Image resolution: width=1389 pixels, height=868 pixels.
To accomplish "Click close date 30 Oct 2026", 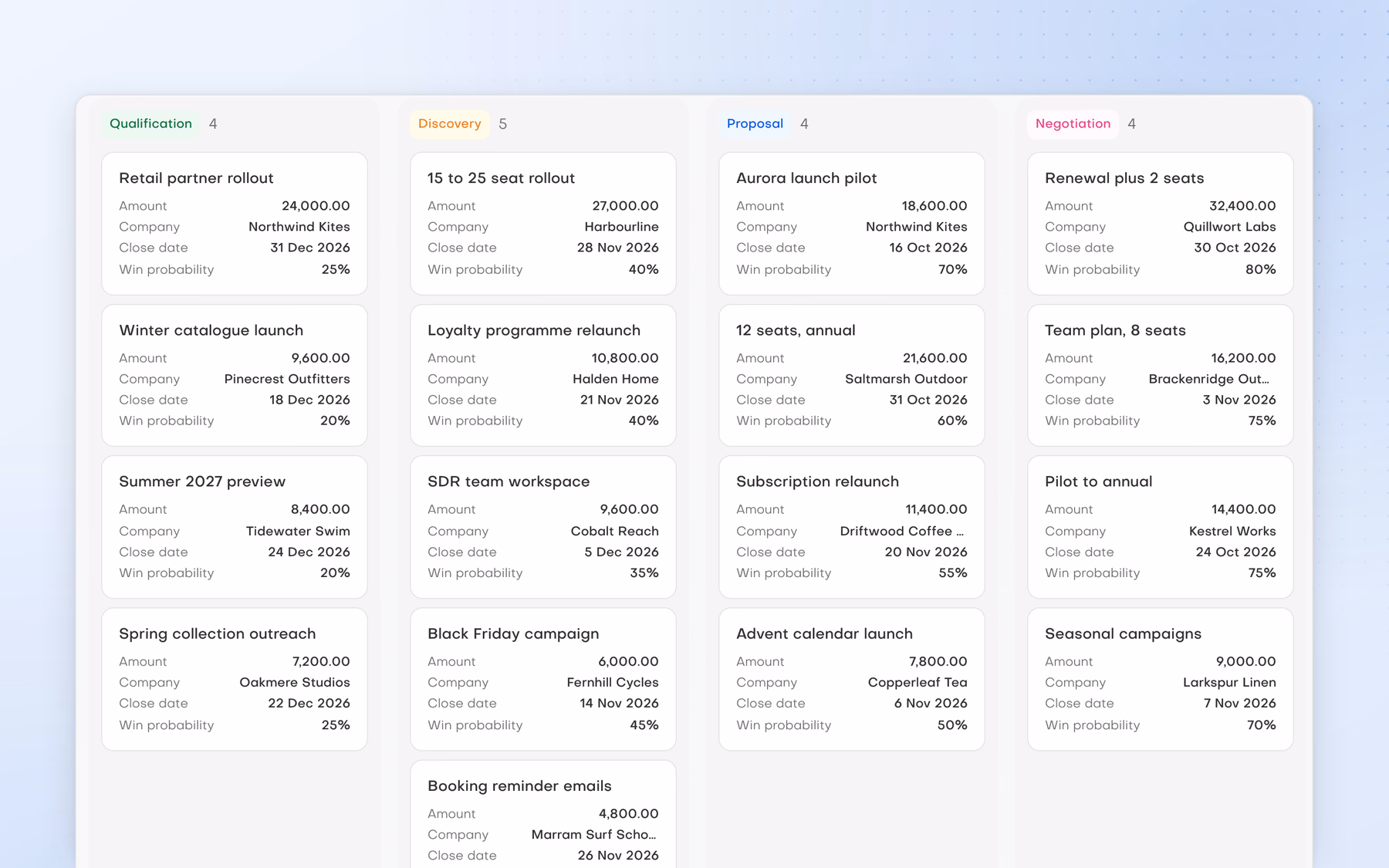I will pos(1235,248).
